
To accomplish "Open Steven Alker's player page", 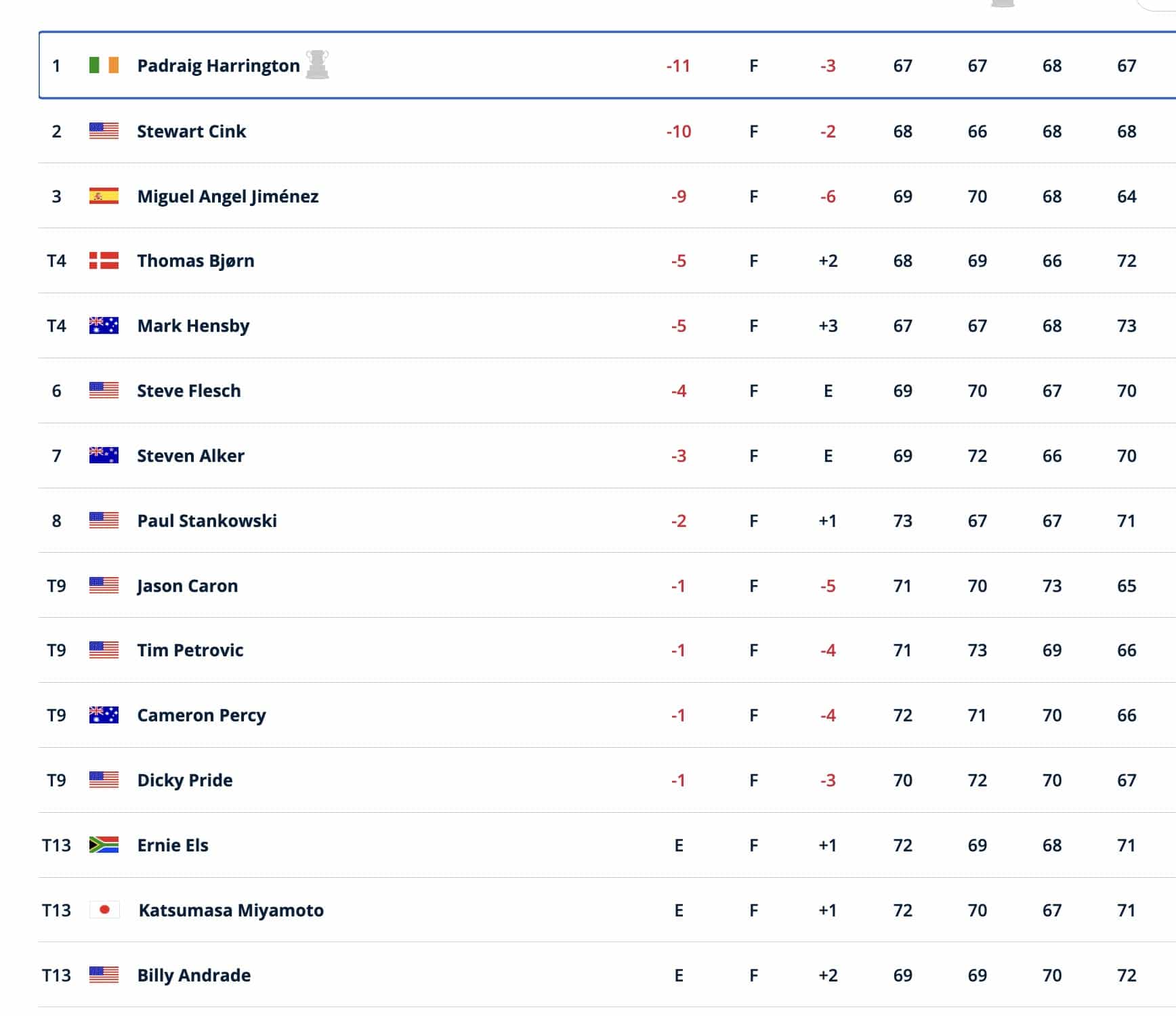I will [x=190, y=456].
